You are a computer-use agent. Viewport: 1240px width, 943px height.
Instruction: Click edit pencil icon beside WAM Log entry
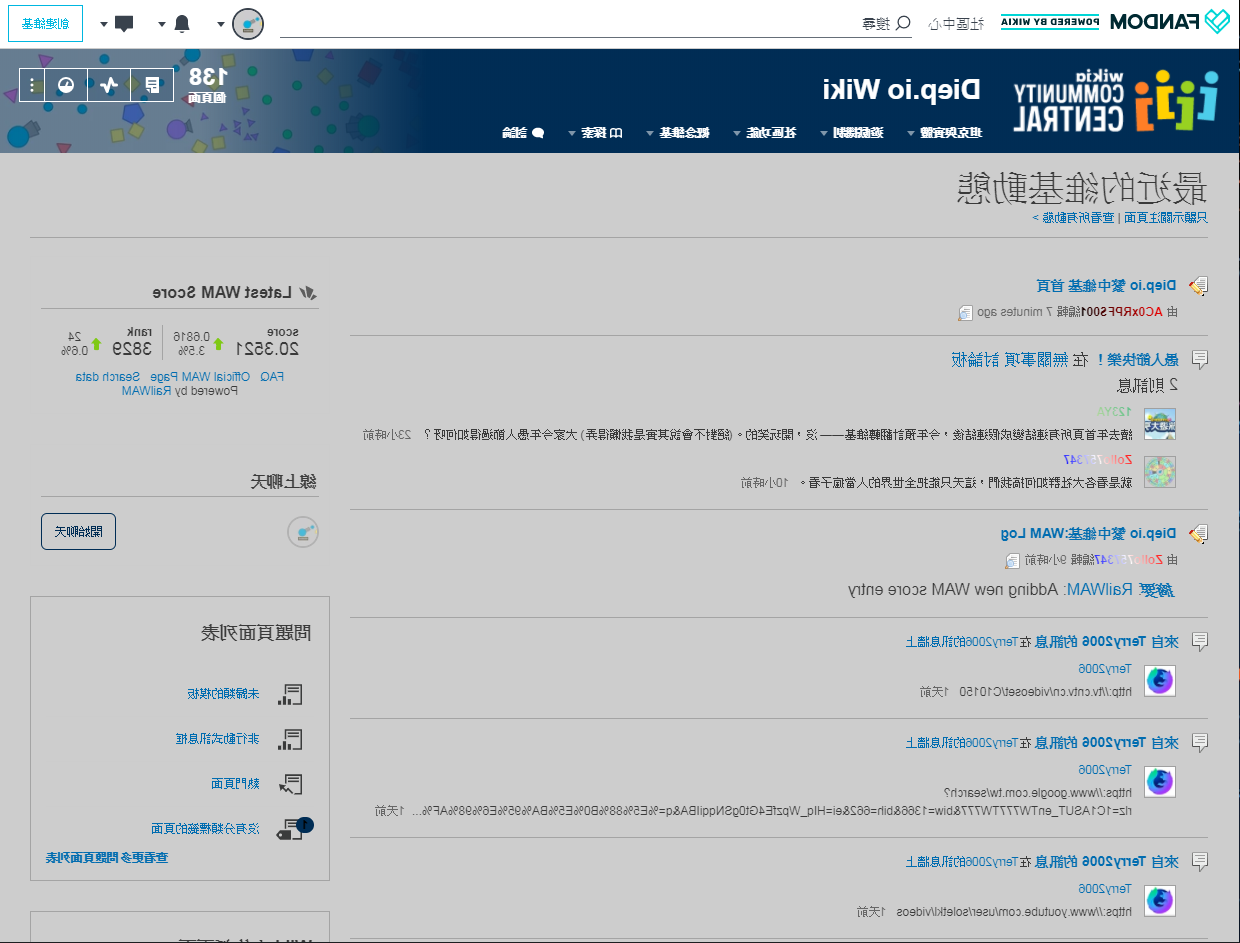pos(1198,533)
